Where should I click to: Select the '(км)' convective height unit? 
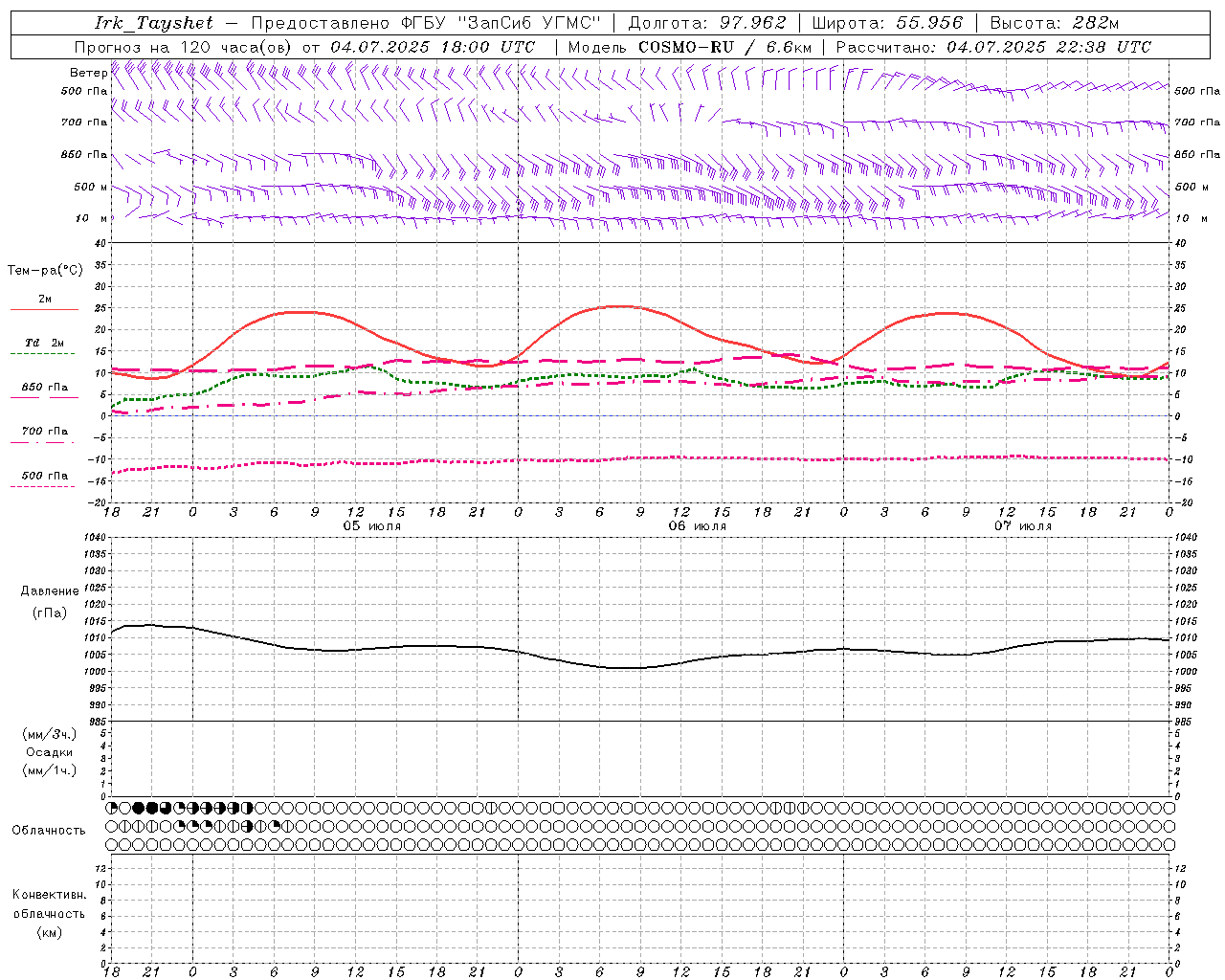pyautogui.click(x=49, y=932)
